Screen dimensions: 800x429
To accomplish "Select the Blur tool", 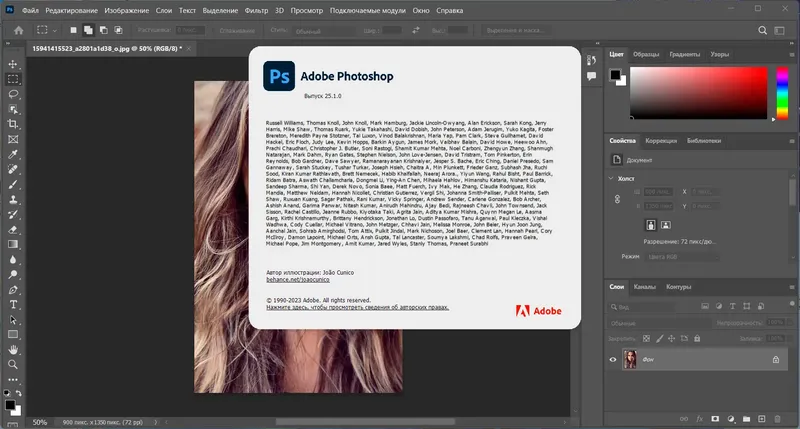I will tap(13, 260).
